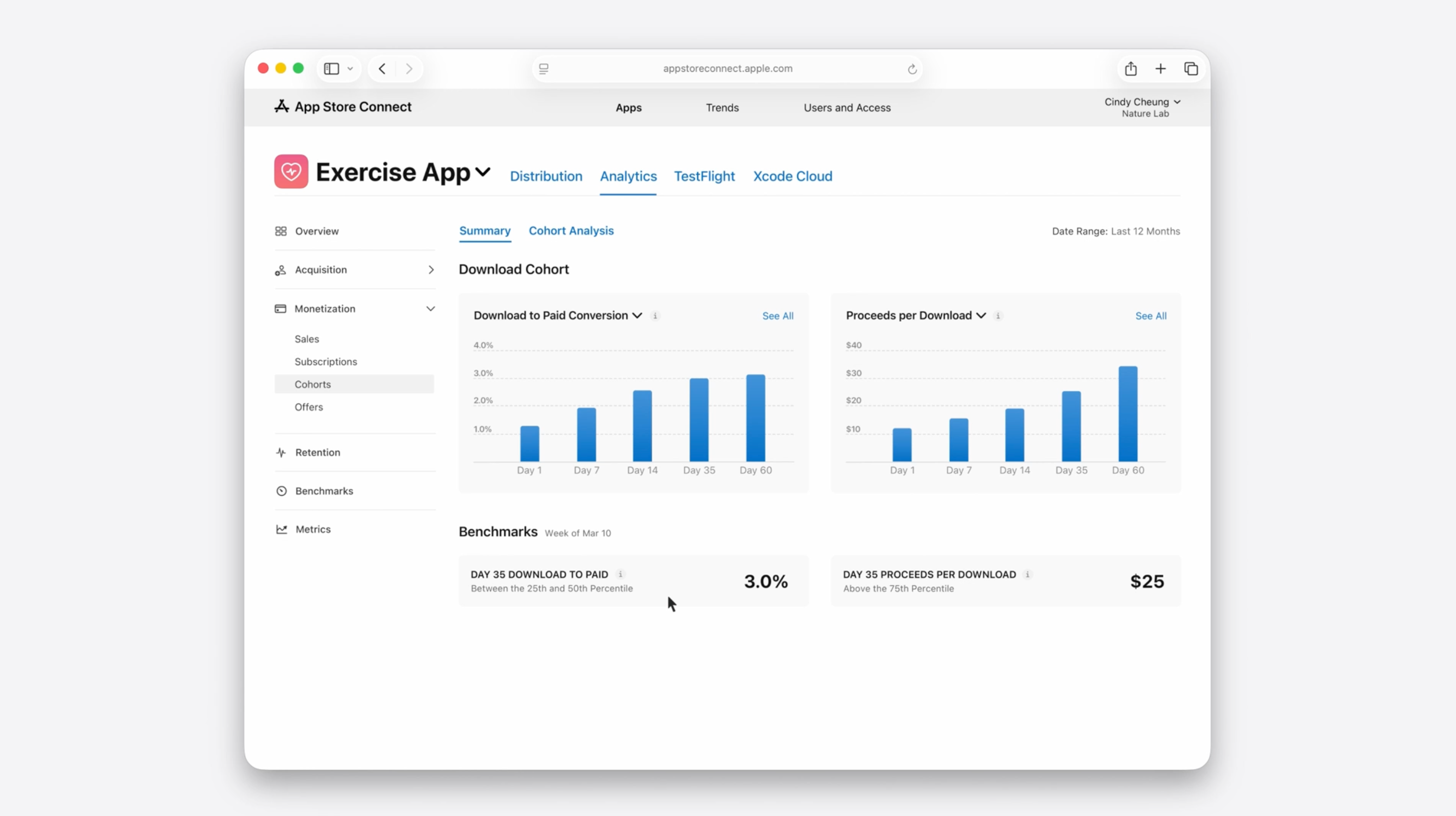Go back with the back arrow
Viewport: 1456px width, 816px height.
coord(382,69)
